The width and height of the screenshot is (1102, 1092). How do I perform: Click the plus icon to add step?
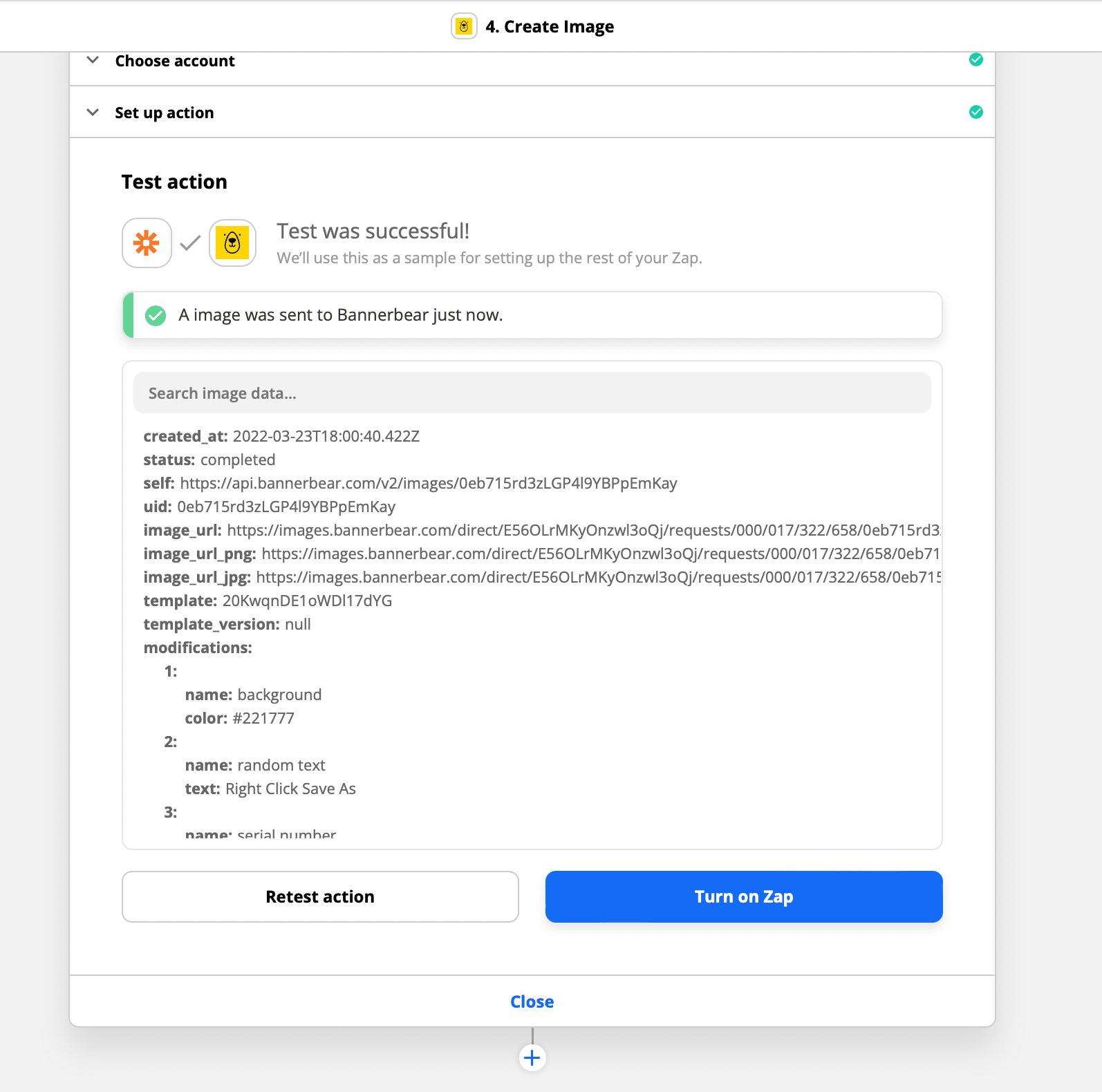[532, 1057]
